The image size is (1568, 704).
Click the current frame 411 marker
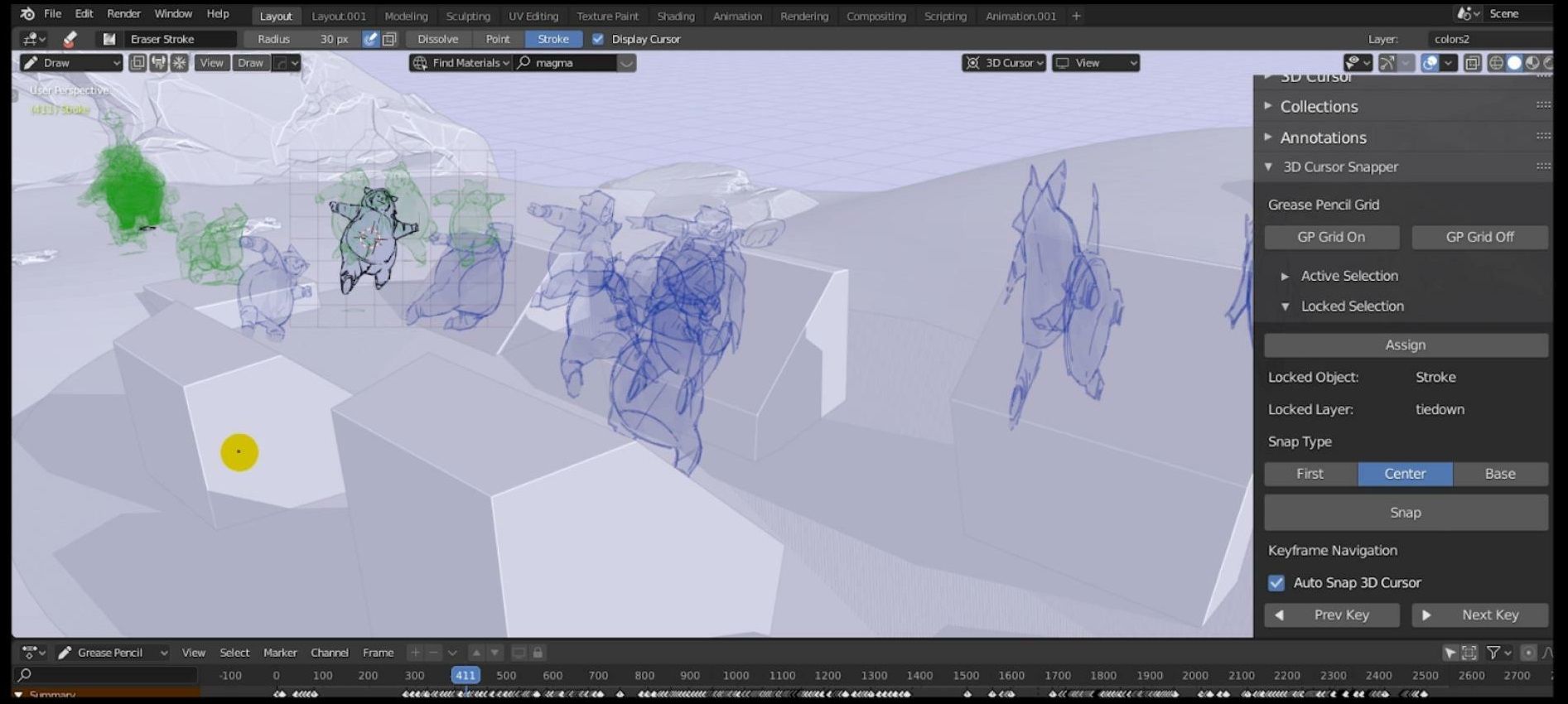pos(466,675)
